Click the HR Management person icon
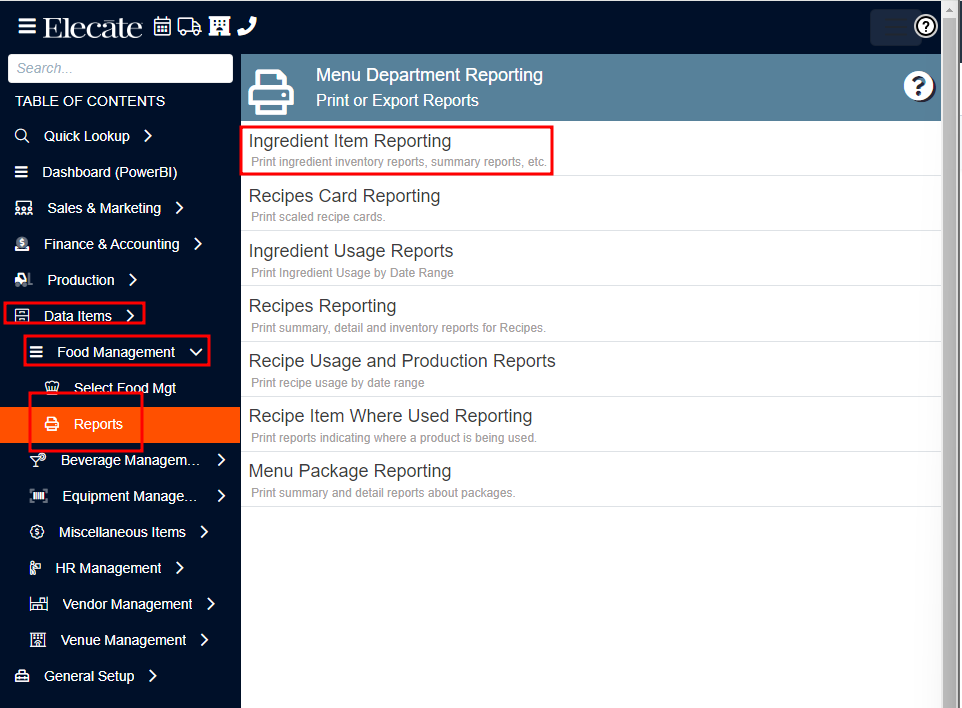The image size is (962, 708). tap(36, 568)
